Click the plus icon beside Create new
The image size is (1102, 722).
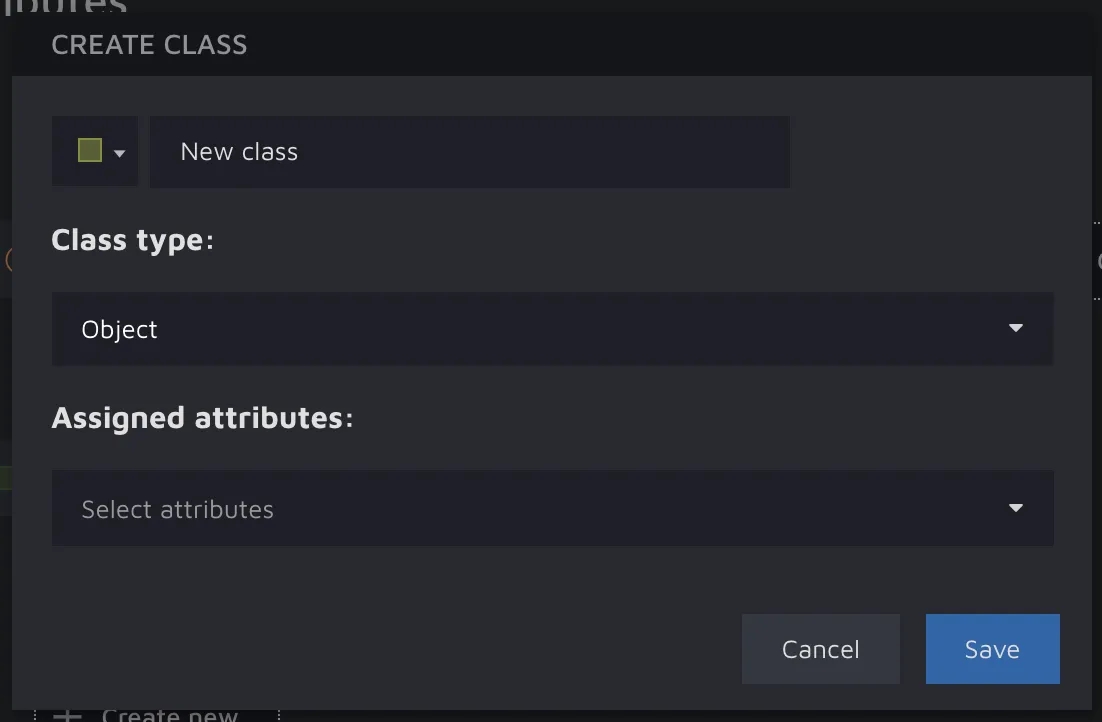(x=67, y=716)
